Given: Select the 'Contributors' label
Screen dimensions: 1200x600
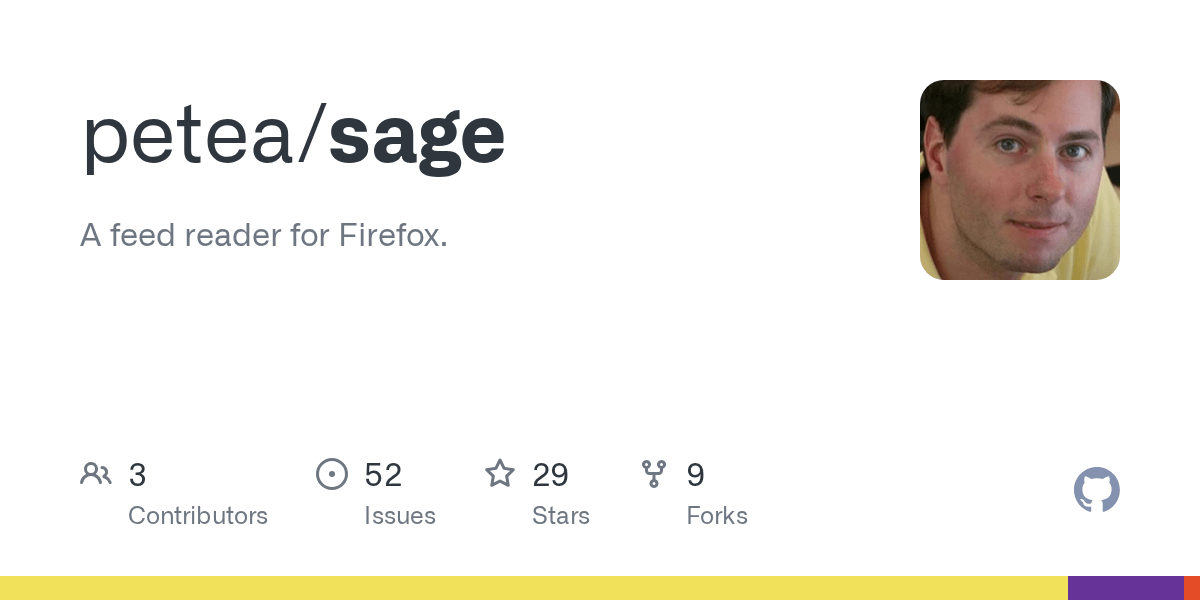Looking at the screenshot, I should click(x=198, y=516).
